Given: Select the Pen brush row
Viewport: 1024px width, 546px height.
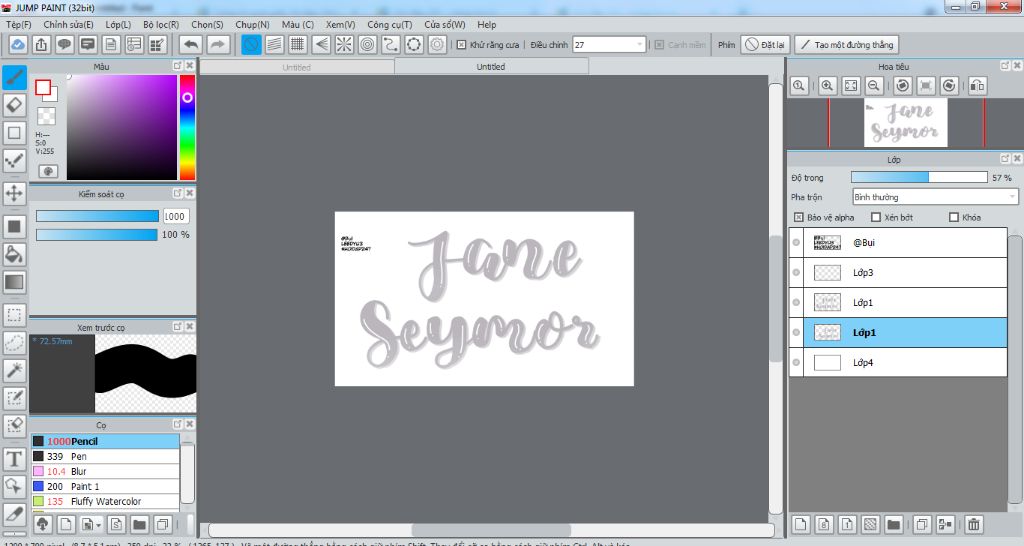Looking at the screenshot, I should [x=105, y=457].
